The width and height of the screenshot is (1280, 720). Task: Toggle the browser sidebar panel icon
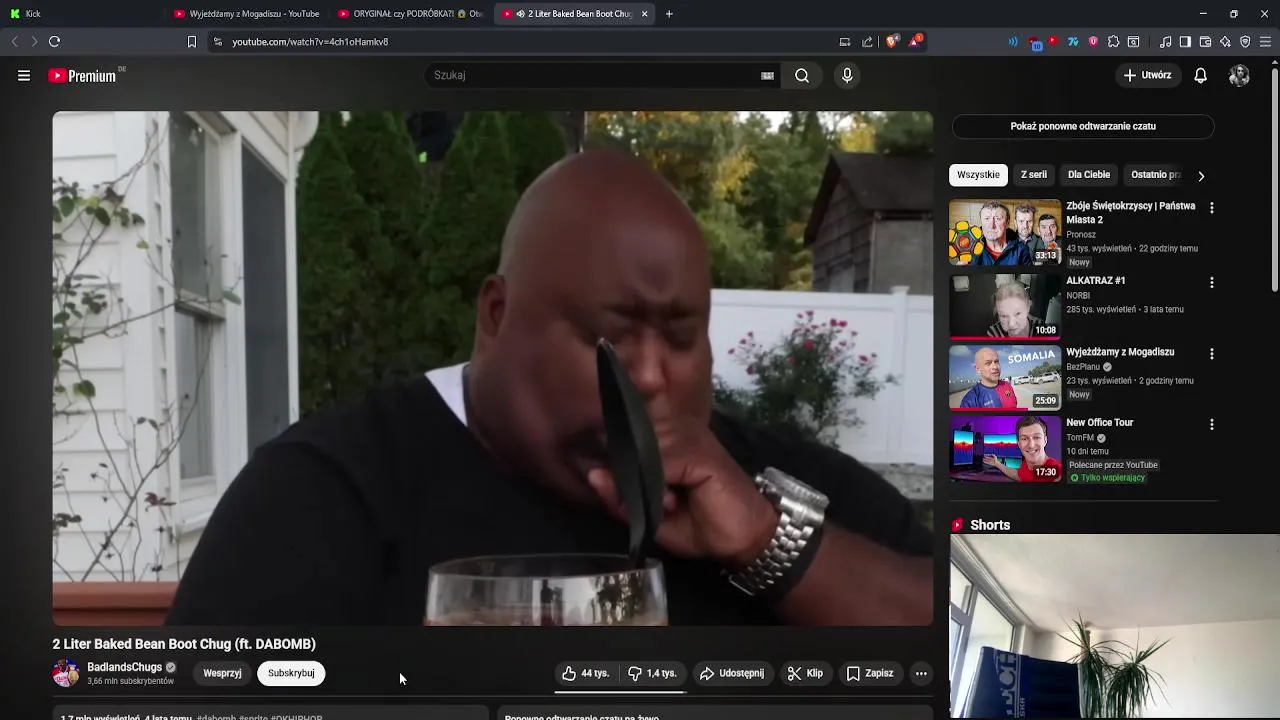[x=1185, y=42]
